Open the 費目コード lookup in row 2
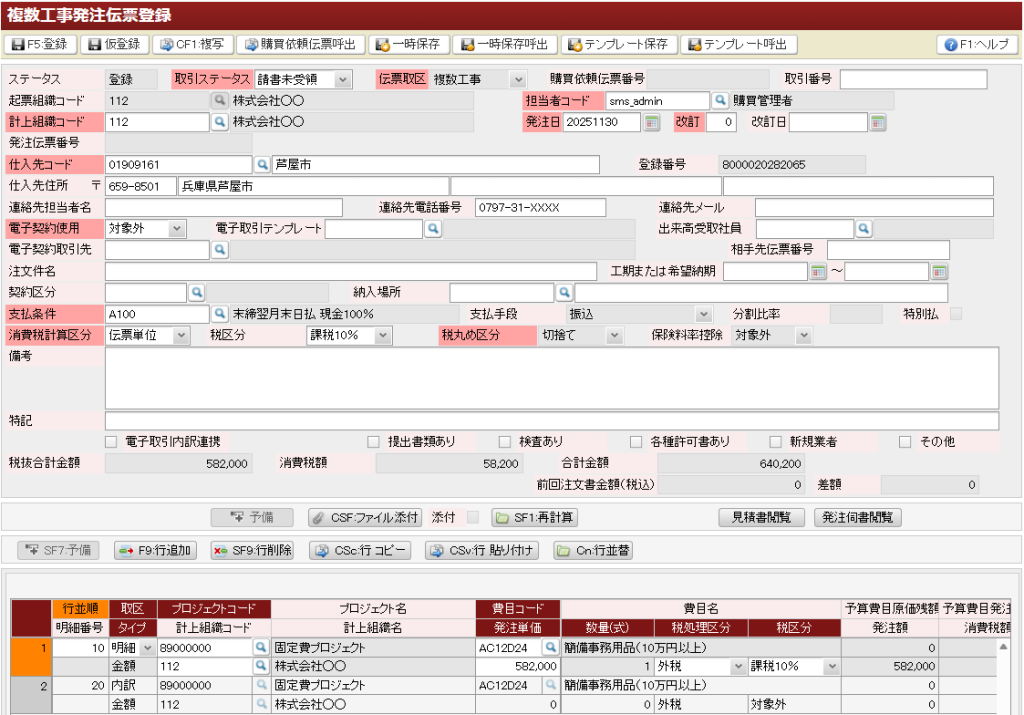The image size is (1024, 715). [551, 685]
